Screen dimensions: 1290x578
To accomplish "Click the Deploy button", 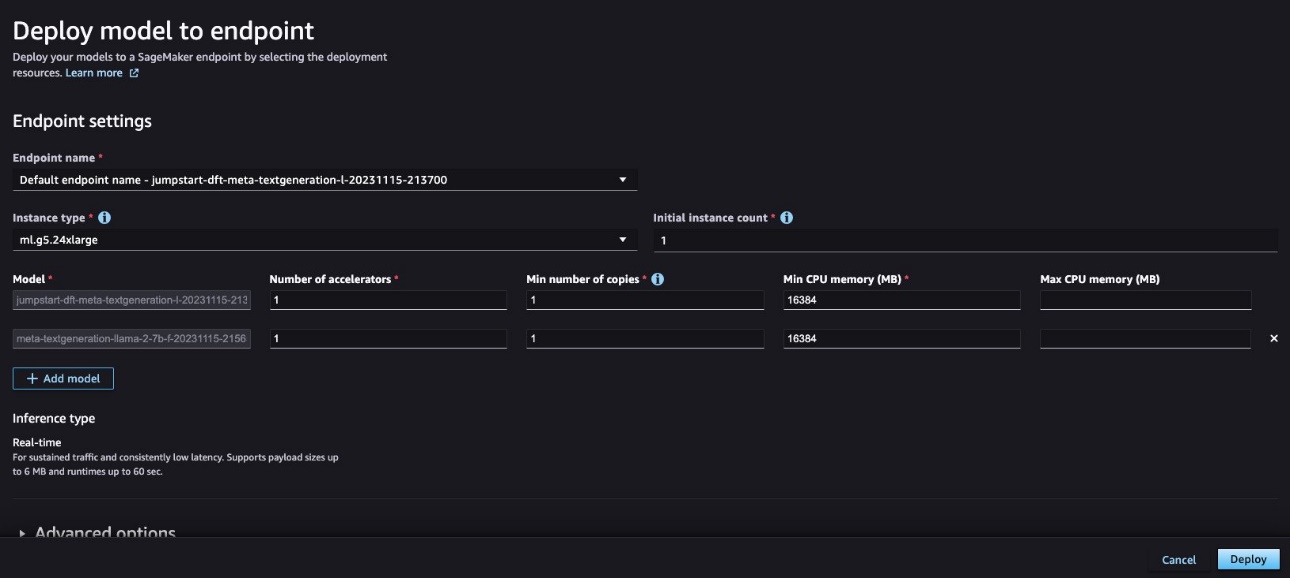I will 1248,560.
